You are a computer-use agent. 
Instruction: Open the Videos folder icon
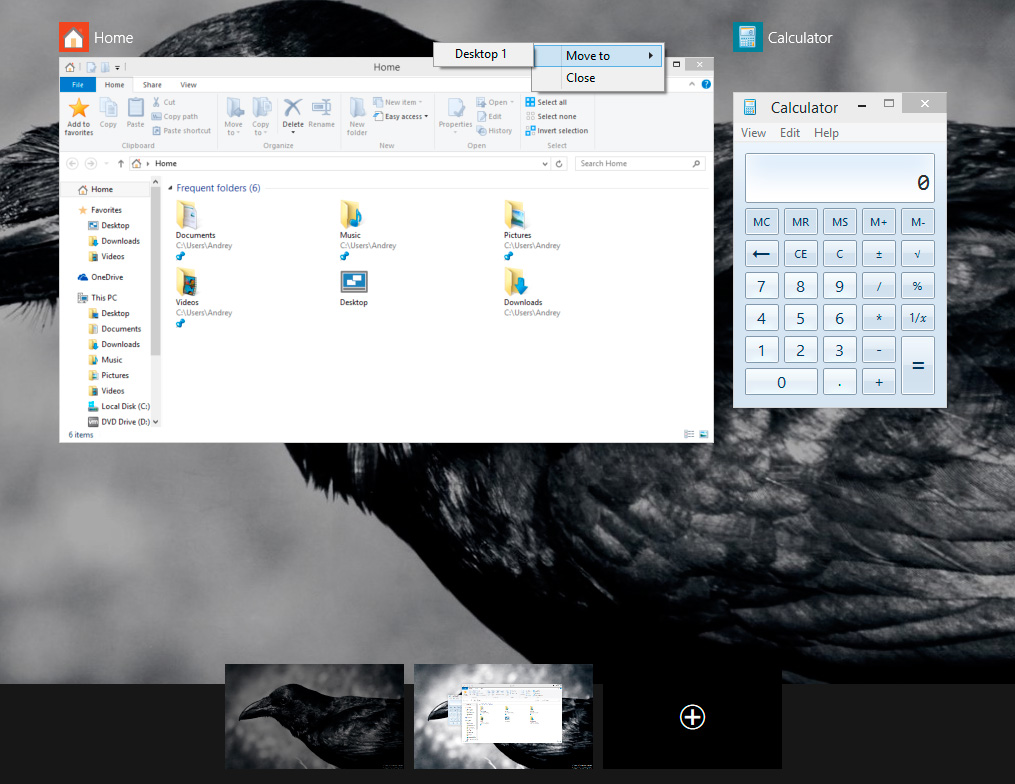(186, 282)
